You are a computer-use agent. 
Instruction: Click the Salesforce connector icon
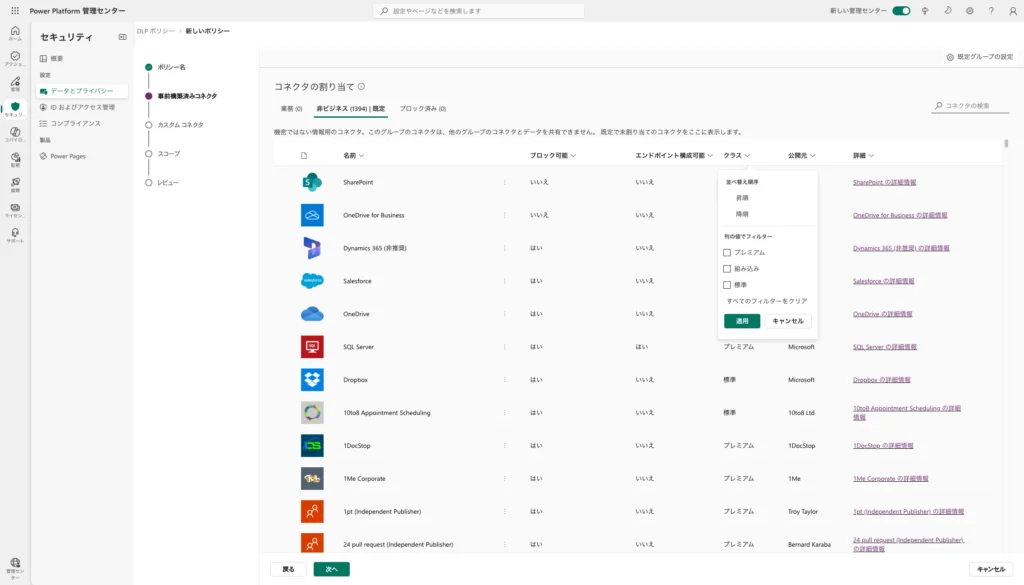(312, 281)
